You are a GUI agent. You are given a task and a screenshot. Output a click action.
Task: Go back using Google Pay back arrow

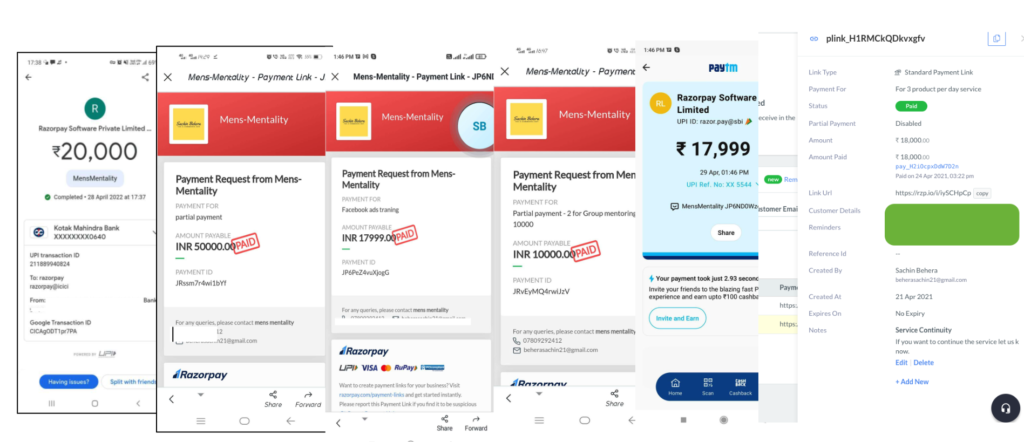tap(29, 77)
